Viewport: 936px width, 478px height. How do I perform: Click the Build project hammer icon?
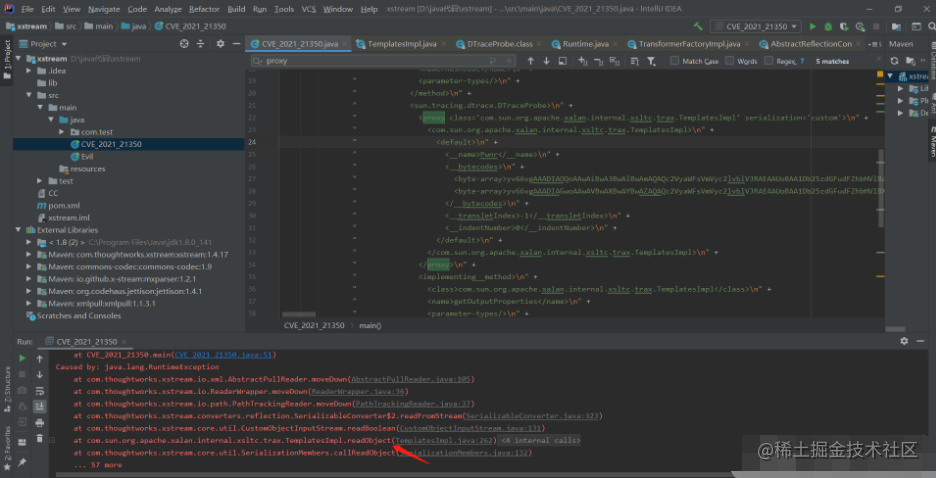698,27
